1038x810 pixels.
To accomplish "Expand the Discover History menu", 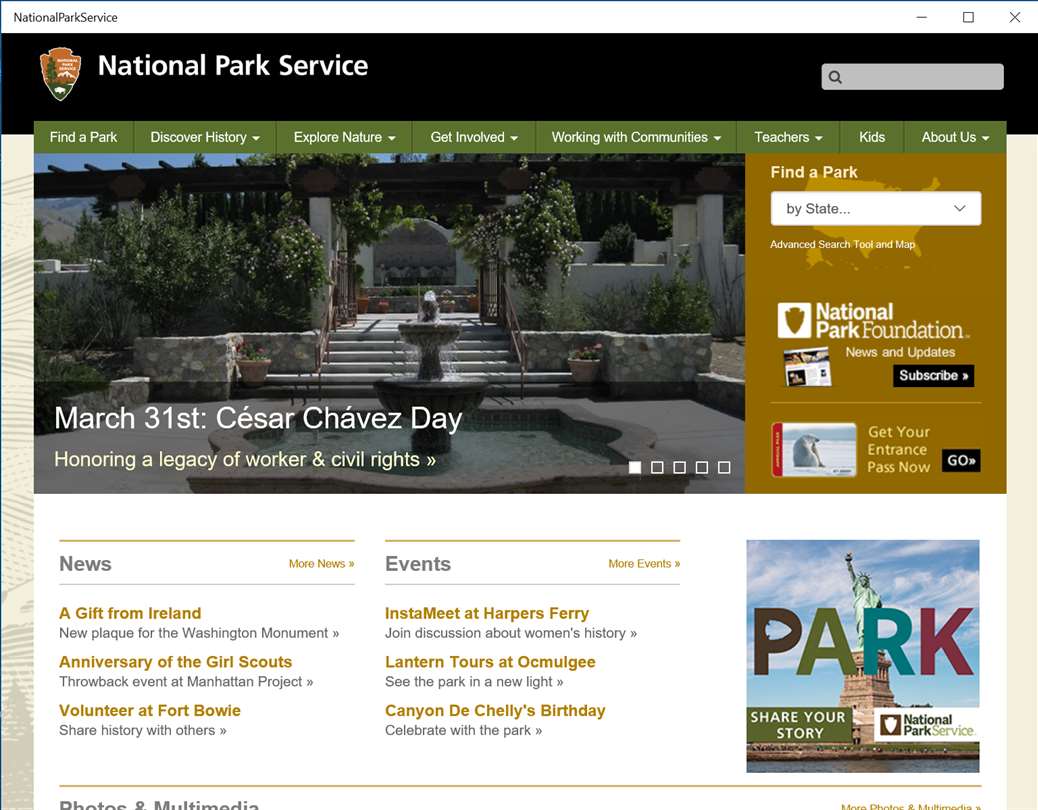I will point(205,137).
